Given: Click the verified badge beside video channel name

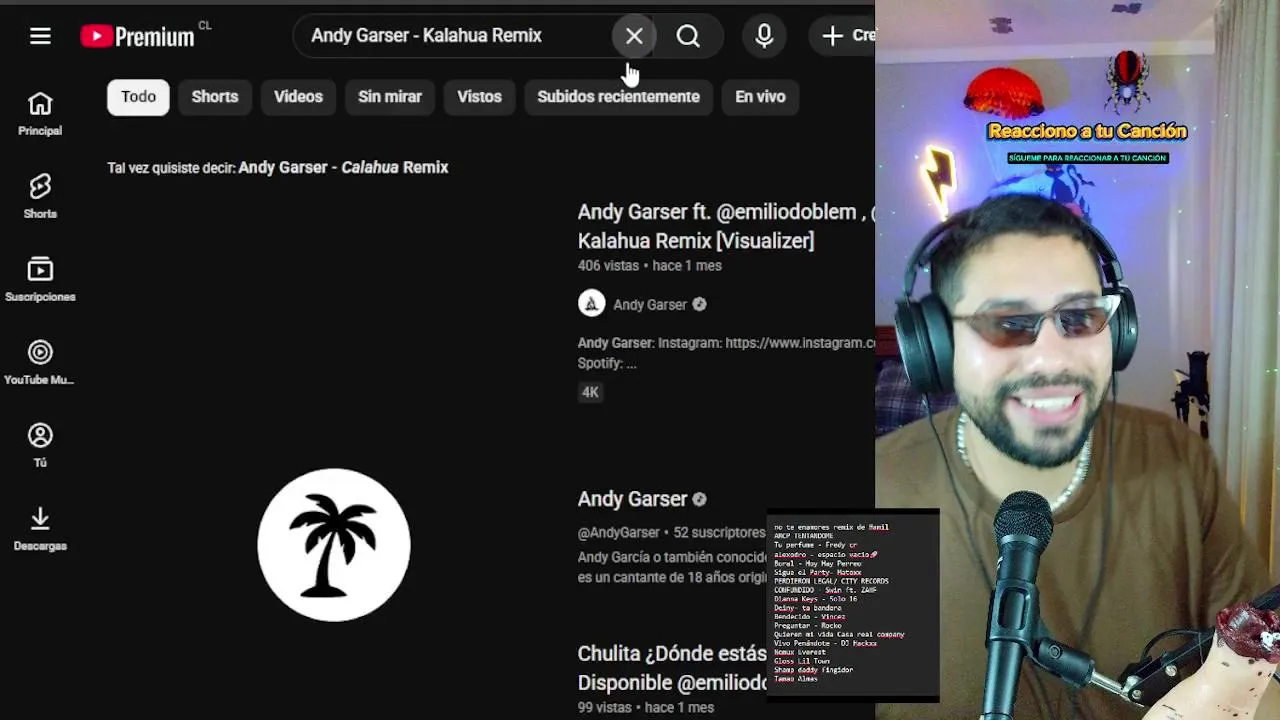Looking at the screenshot, I should pyautogui.click(x=699, y=305).
